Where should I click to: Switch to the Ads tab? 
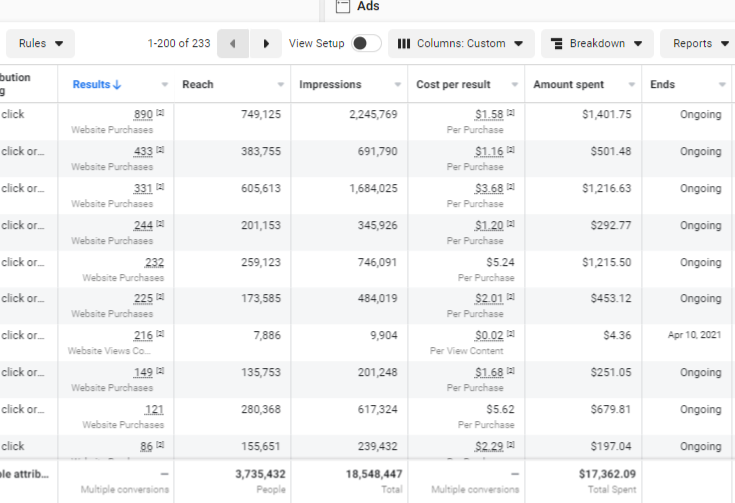click(368, 6)
